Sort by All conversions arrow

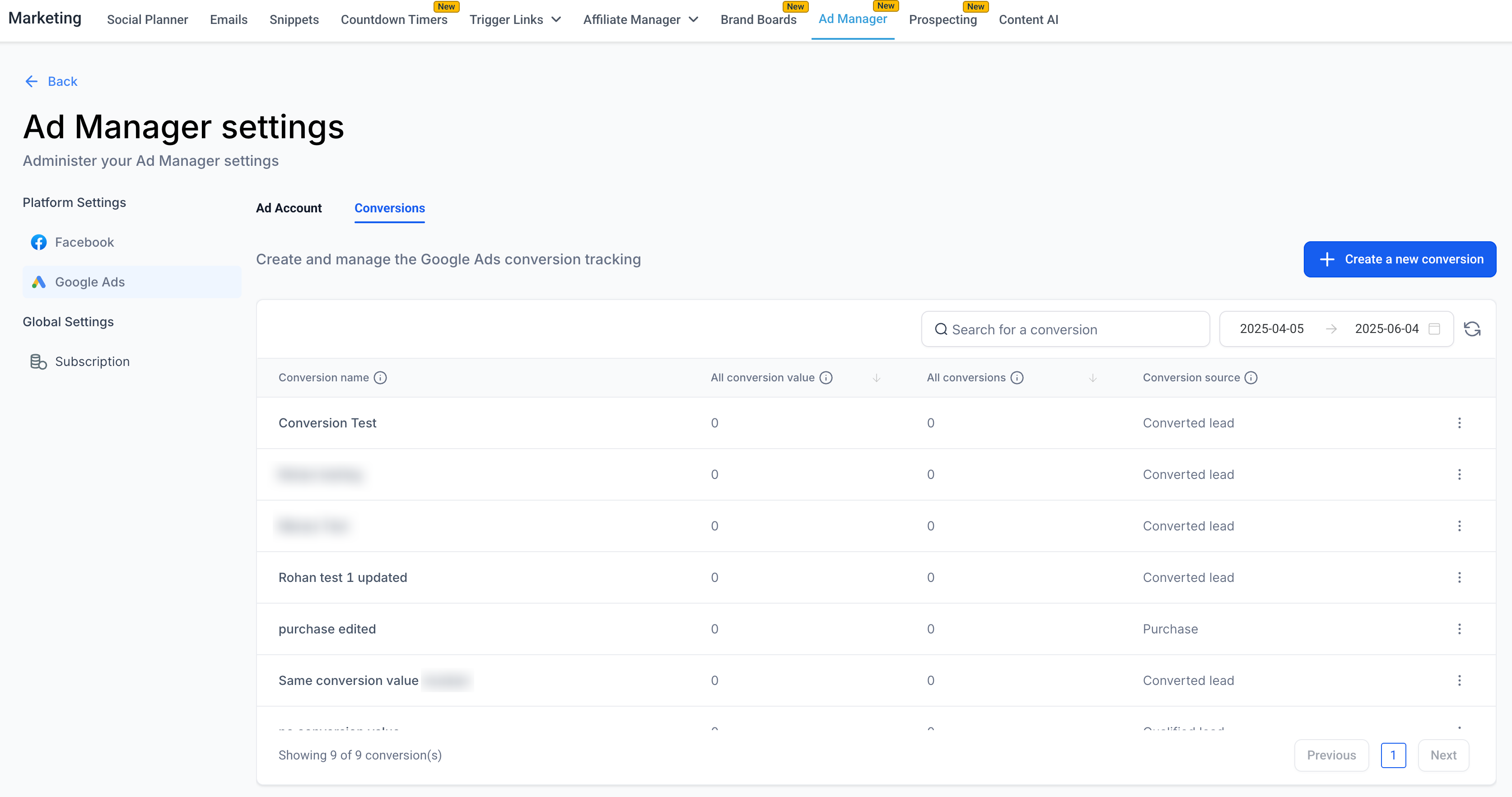[1092, 378]
